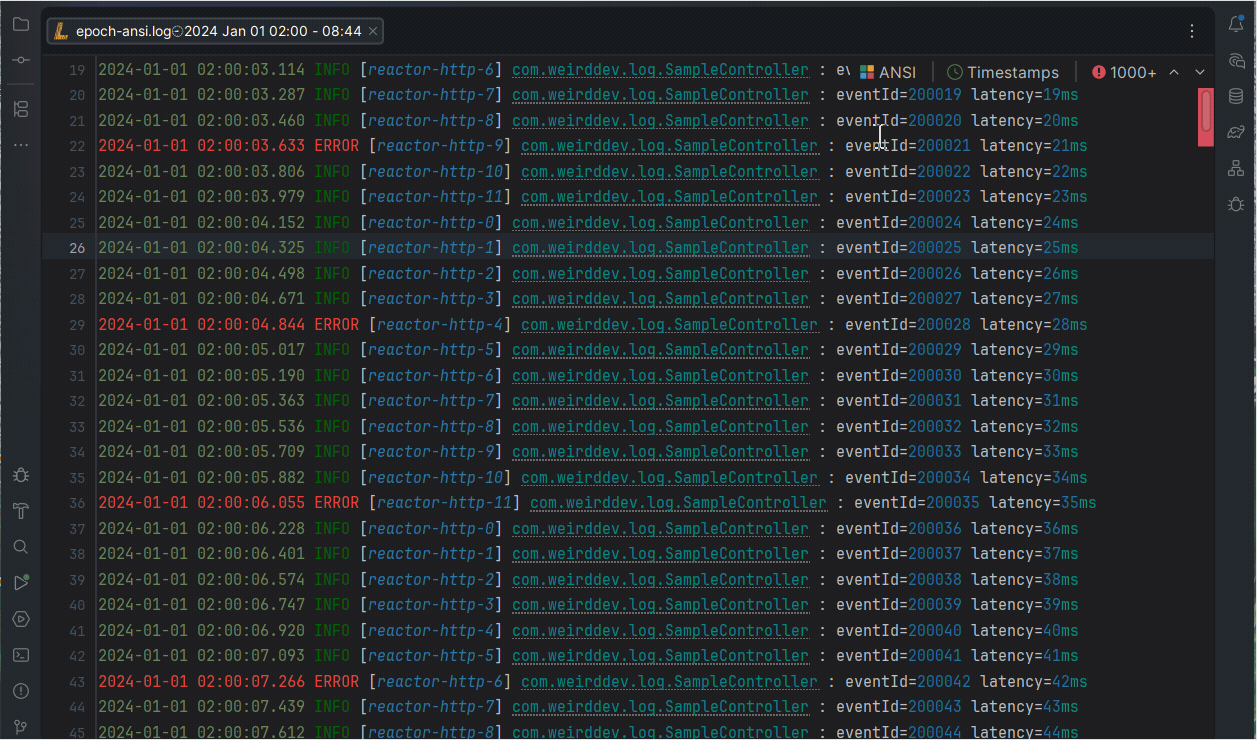Open the Structure tool window icon
This screenshot has height=740, width=1257.
pos(21,109)
